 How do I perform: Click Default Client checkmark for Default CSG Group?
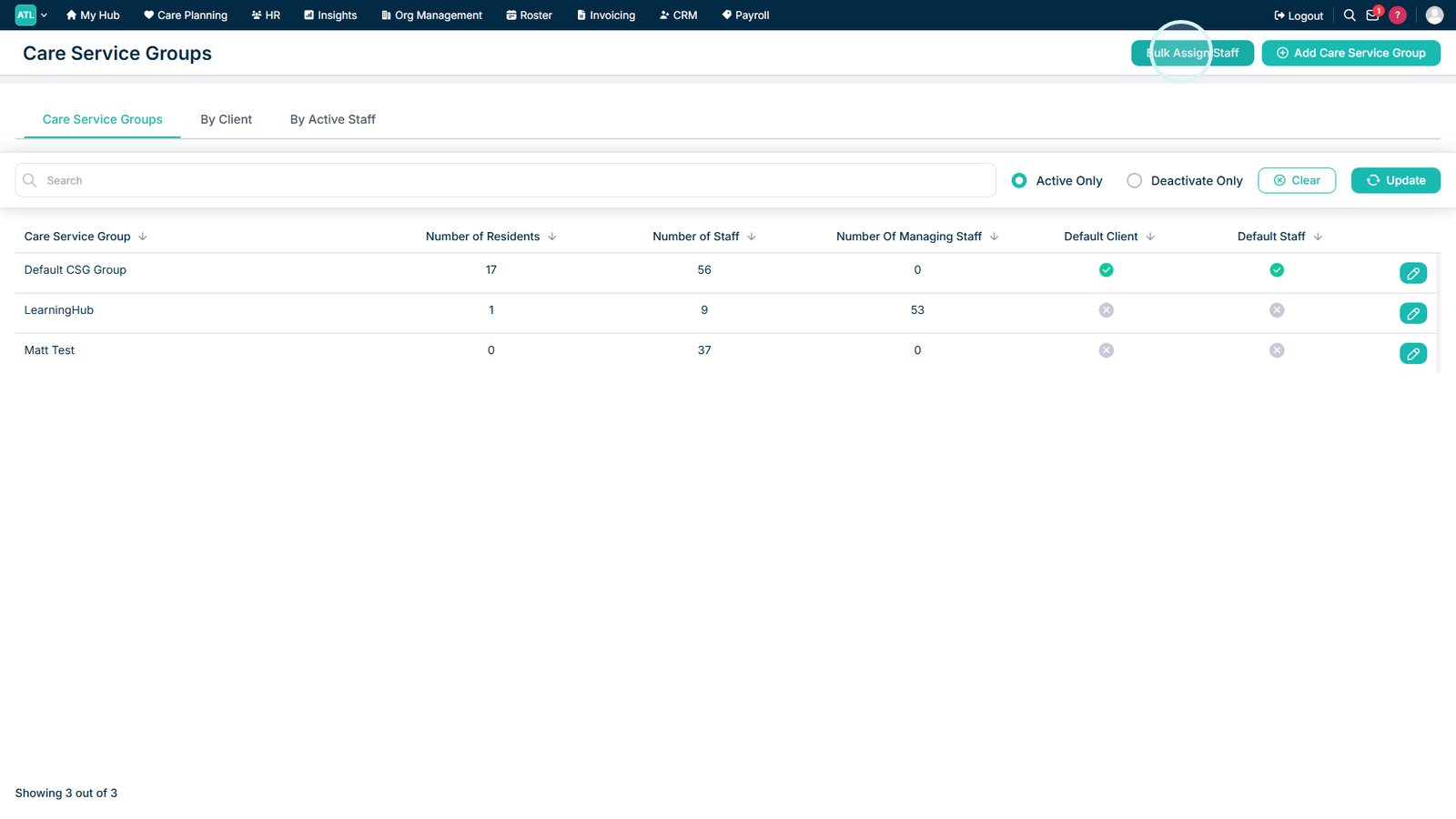1107,270
